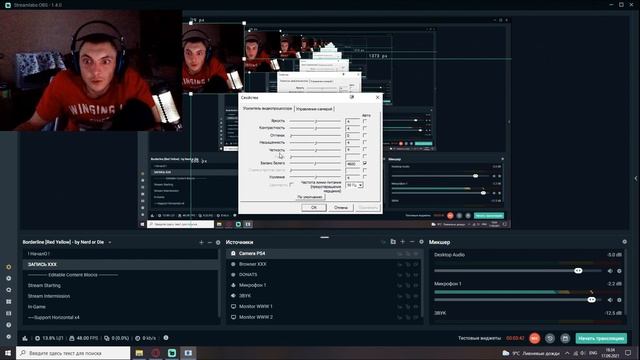Open the replay buffer round button
The image size is (640, 360).
click(550, 338)
